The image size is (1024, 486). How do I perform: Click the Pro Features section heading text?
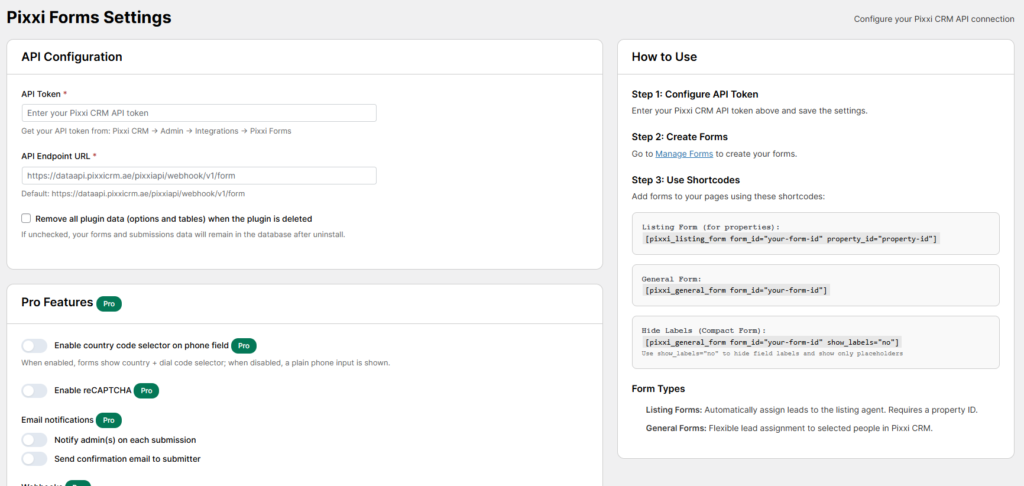(57, 302)
